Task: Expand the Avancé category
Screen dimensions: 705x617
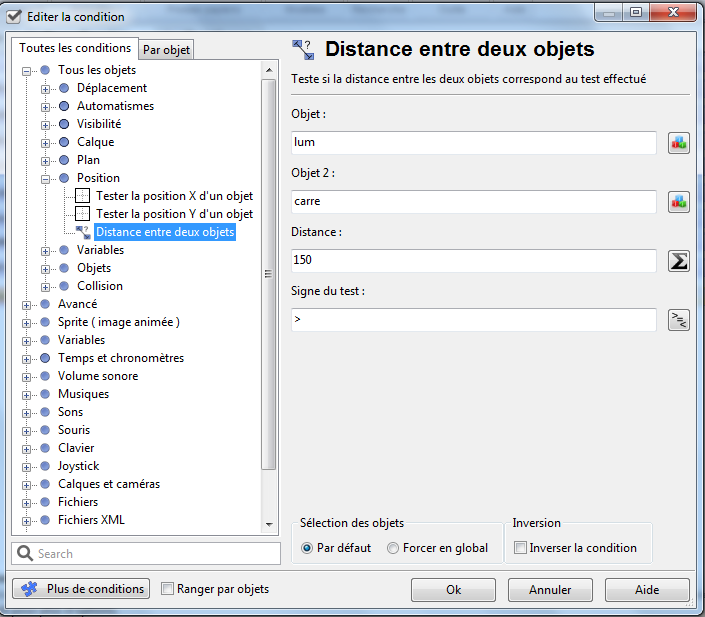Action: click(x=27, y=305)
